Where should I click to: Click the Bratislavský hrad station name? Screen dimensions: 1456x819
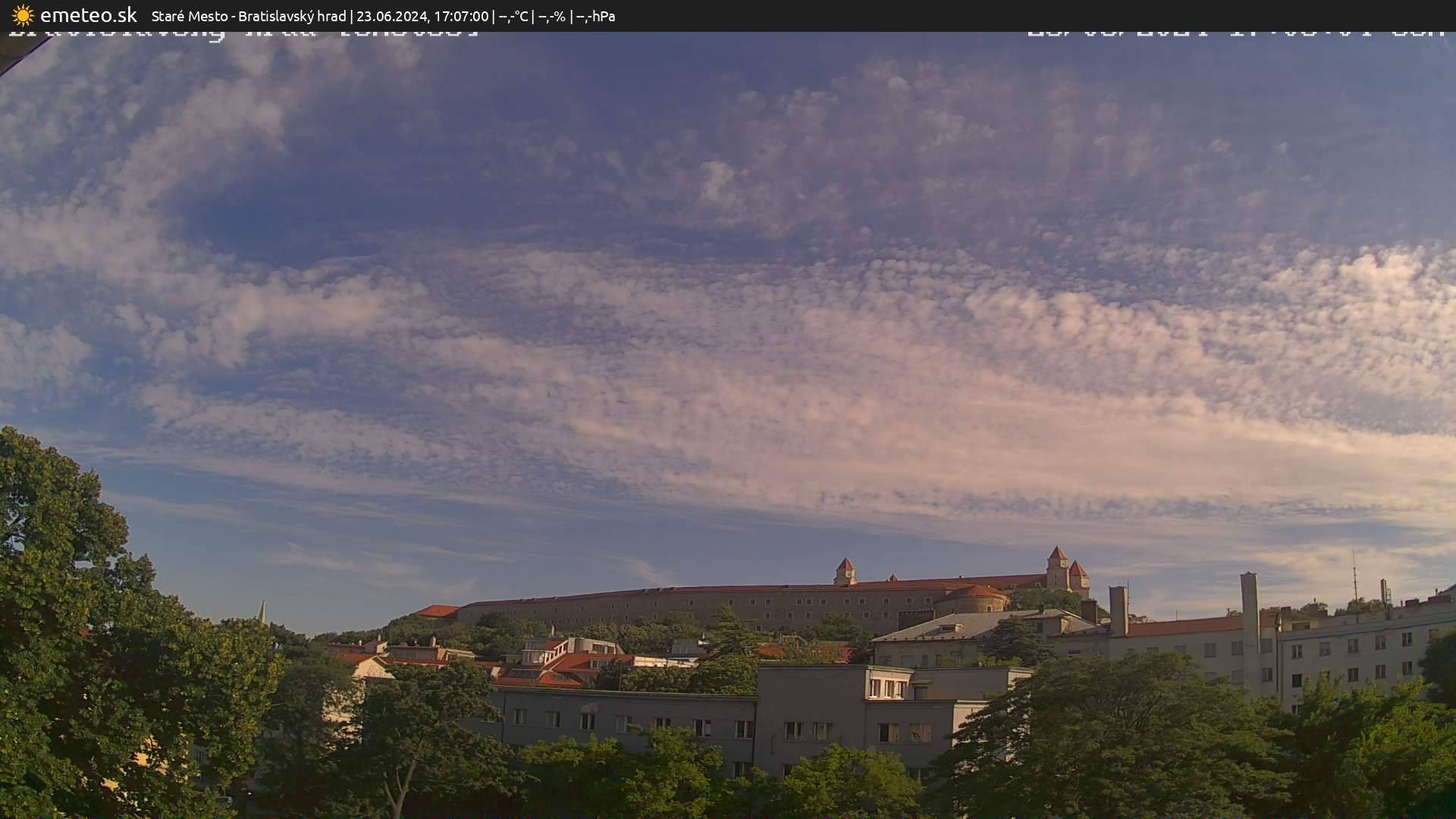point(292,16)
